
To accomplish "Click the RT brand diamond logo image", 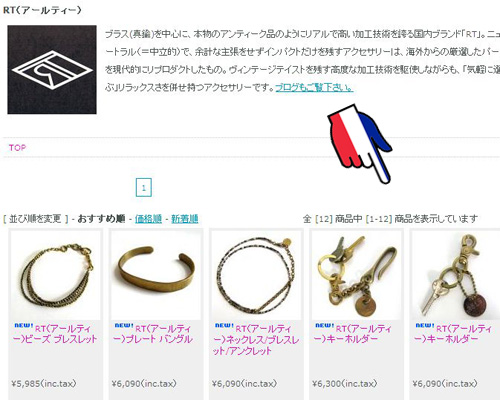I will coord(52,70).
